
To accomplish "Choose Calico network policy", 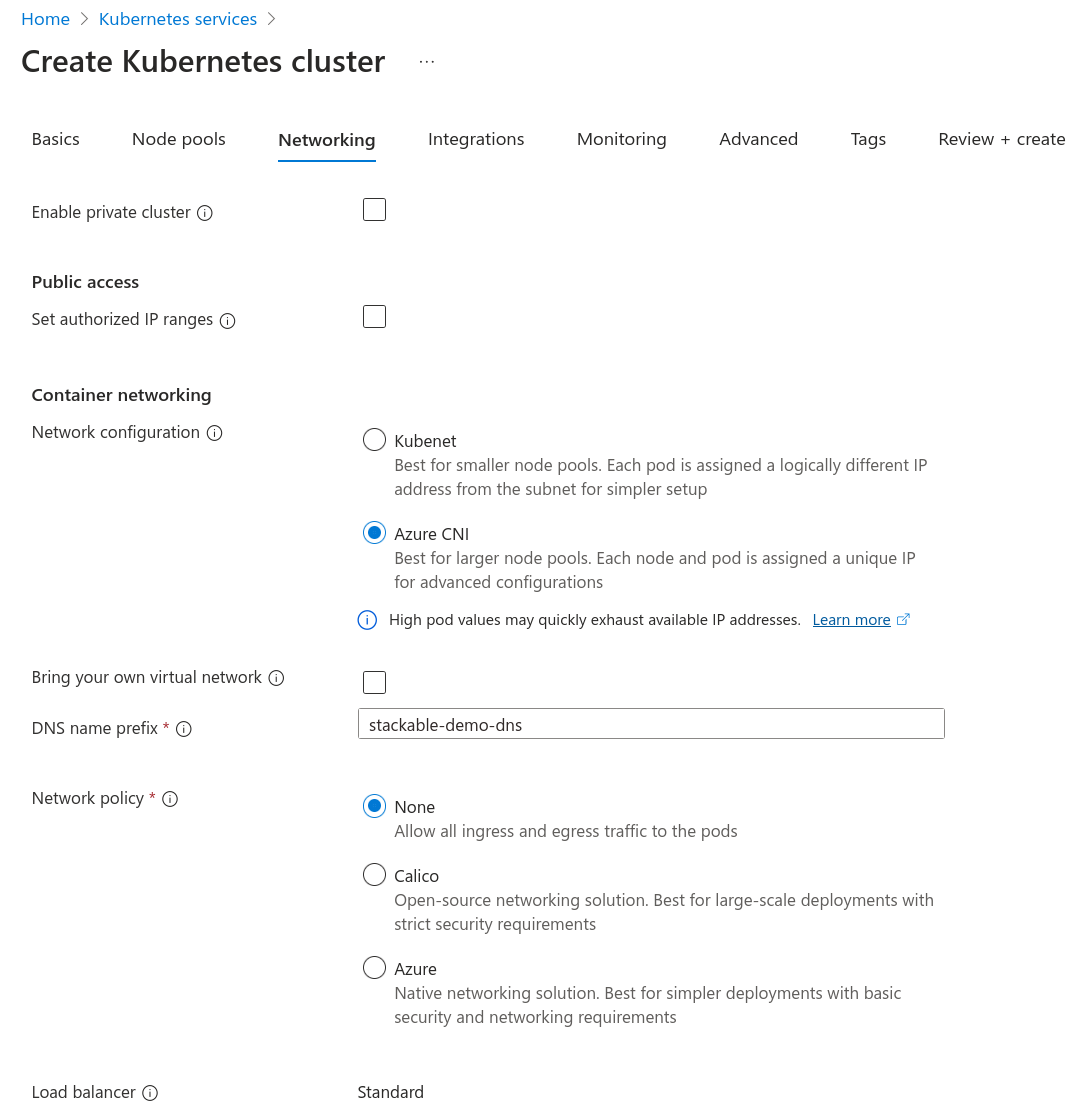I will point(374,875).
